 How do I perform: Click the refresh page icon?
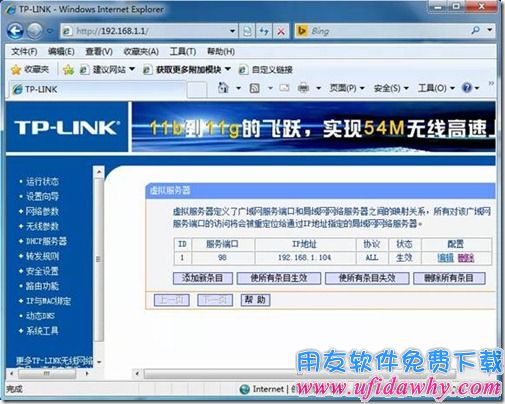(264, 31)
